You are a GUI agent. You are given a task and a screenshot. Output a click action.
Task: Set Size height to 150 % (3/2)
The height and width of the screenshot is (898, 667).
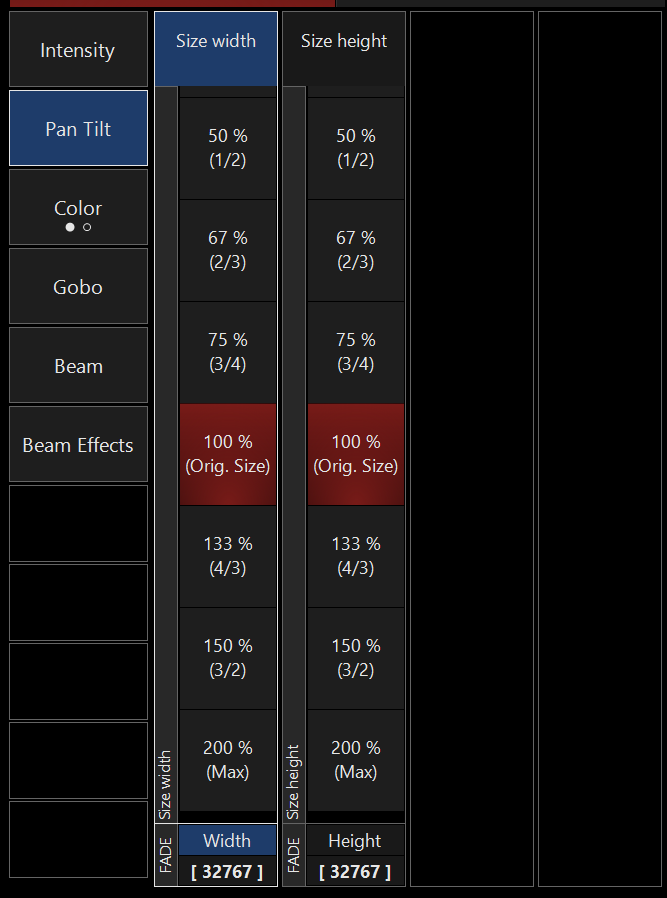pyautogui.click(x=356, y=658)
